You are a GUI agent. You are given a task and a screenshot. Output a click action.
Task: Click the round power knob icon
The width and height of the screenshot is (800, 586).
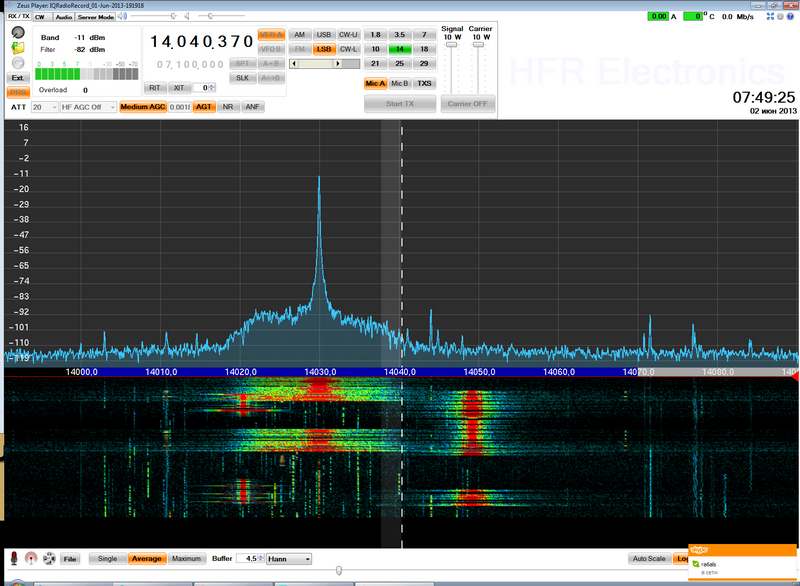coord(18,32)
